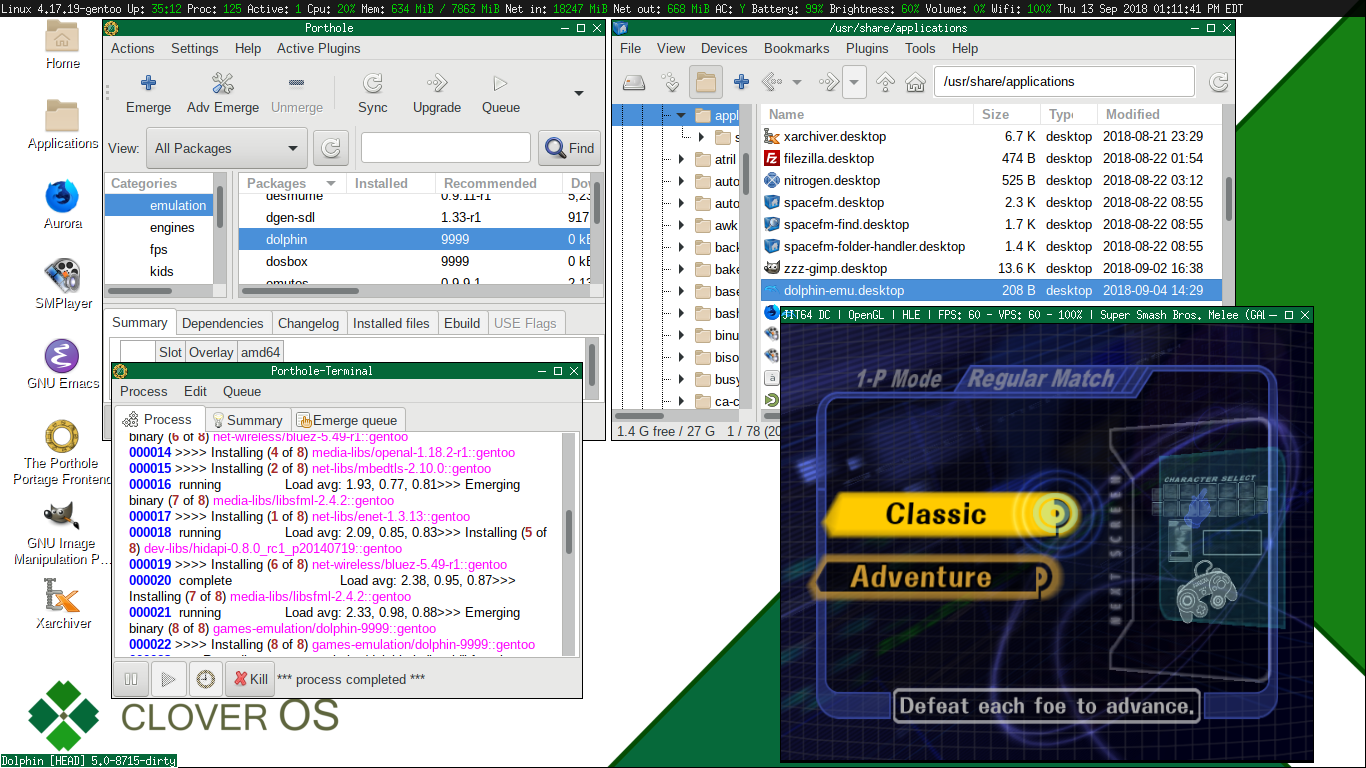Screen dimensions: 1366x768
Task: Switch to the Installed files tab
Action: point(391,323)
